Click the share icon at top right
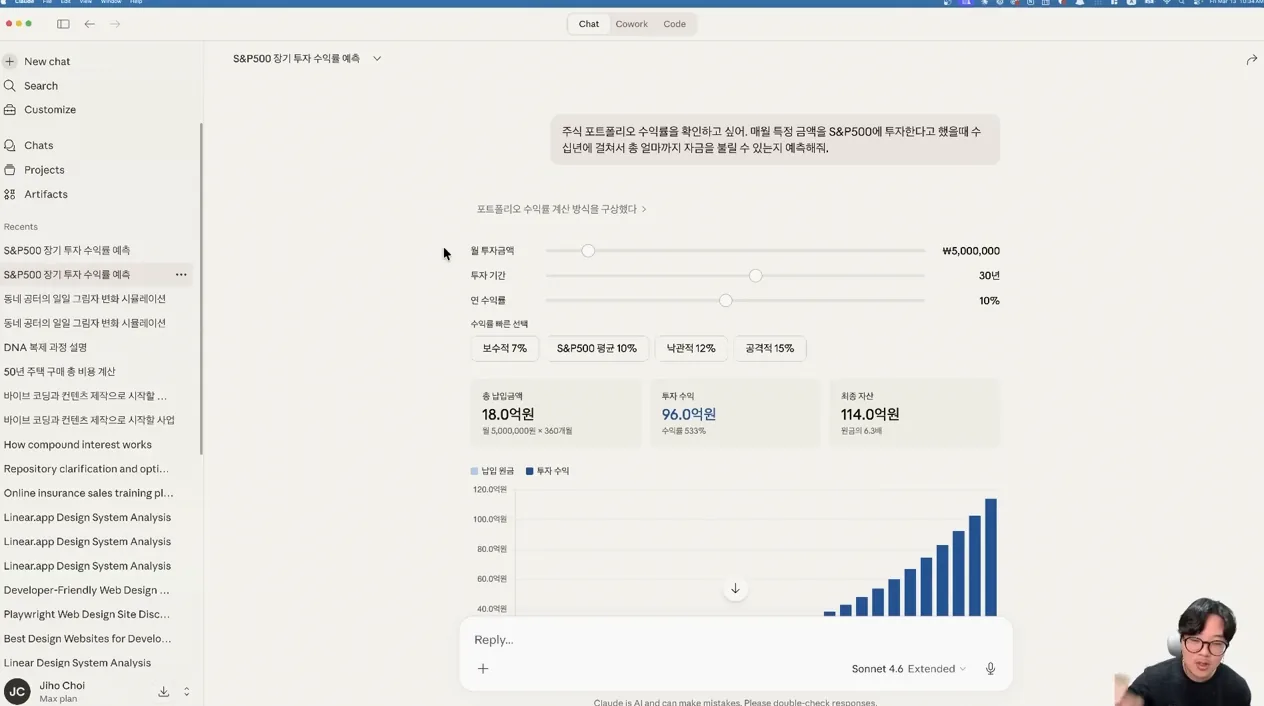This screenshot has width=1264, height=706. coord(1251,60)
